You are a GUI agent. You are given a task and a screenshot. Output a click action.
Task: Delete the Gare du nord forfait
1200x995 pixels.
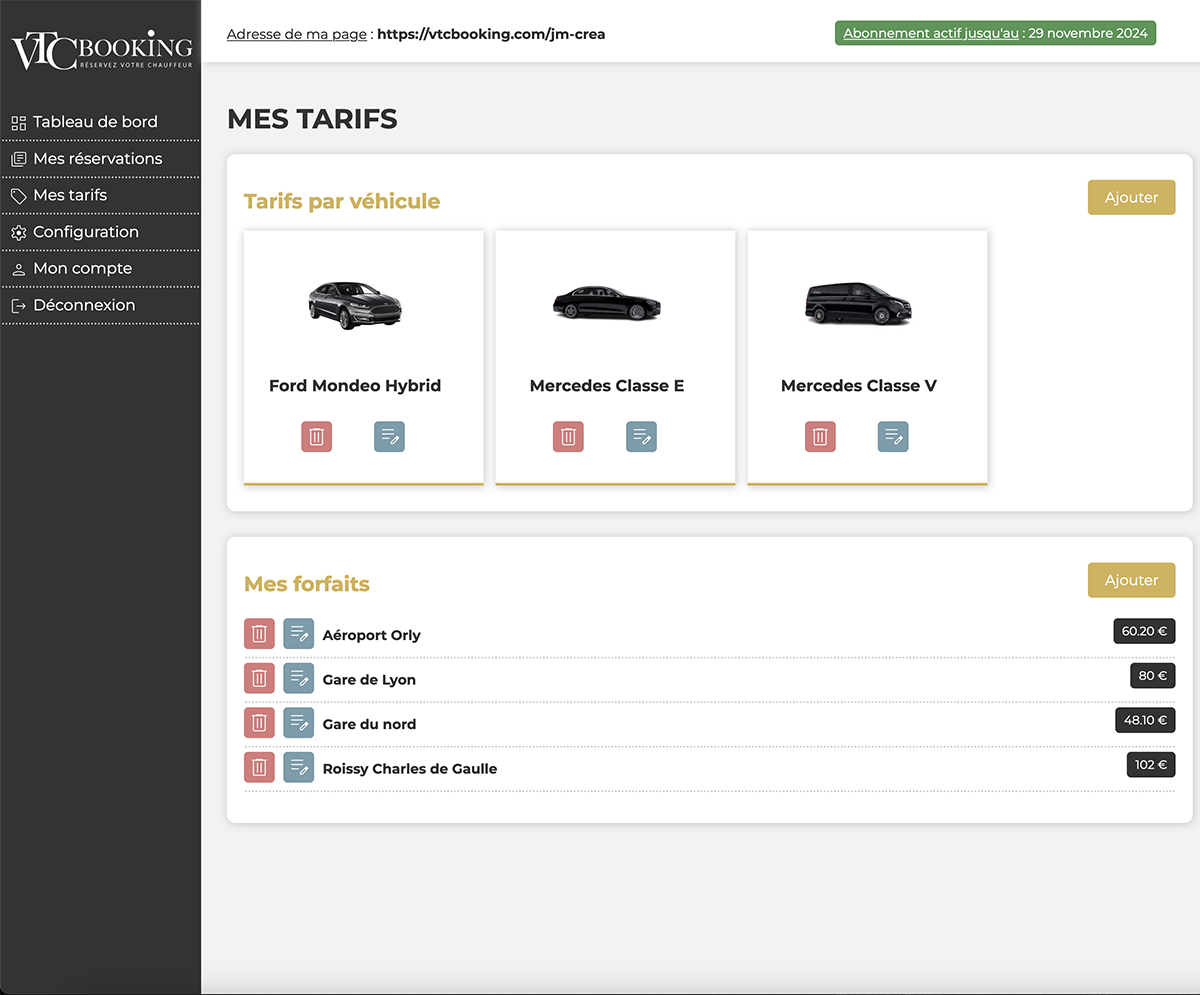tap(259, 723)
